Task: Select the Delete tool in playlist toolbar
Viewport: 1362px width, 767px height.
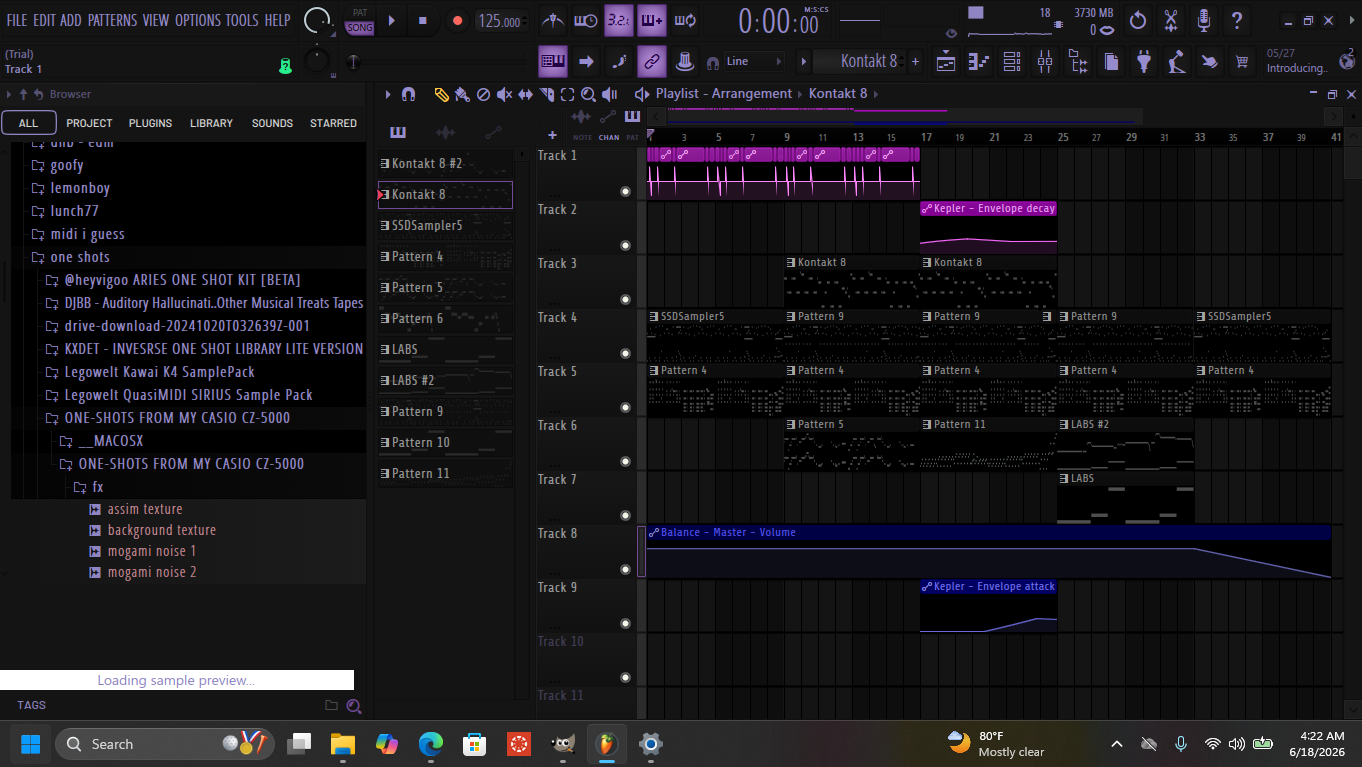Action: 483,94
